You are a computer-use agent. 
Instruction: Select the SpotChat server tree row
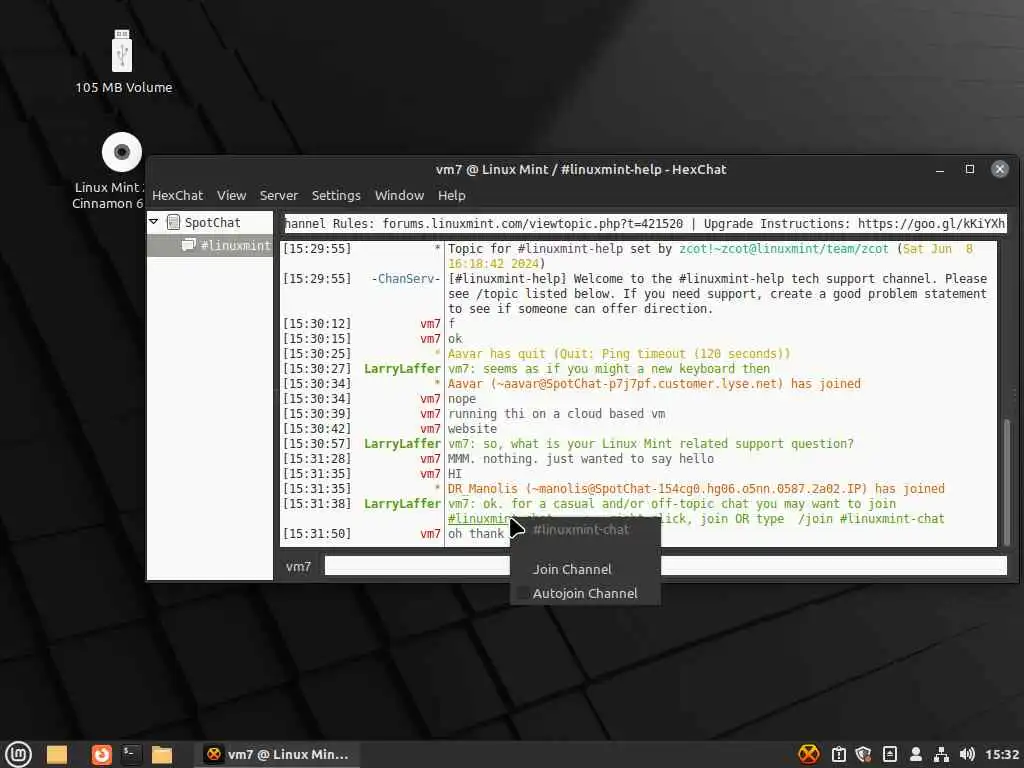click(210, 223)
